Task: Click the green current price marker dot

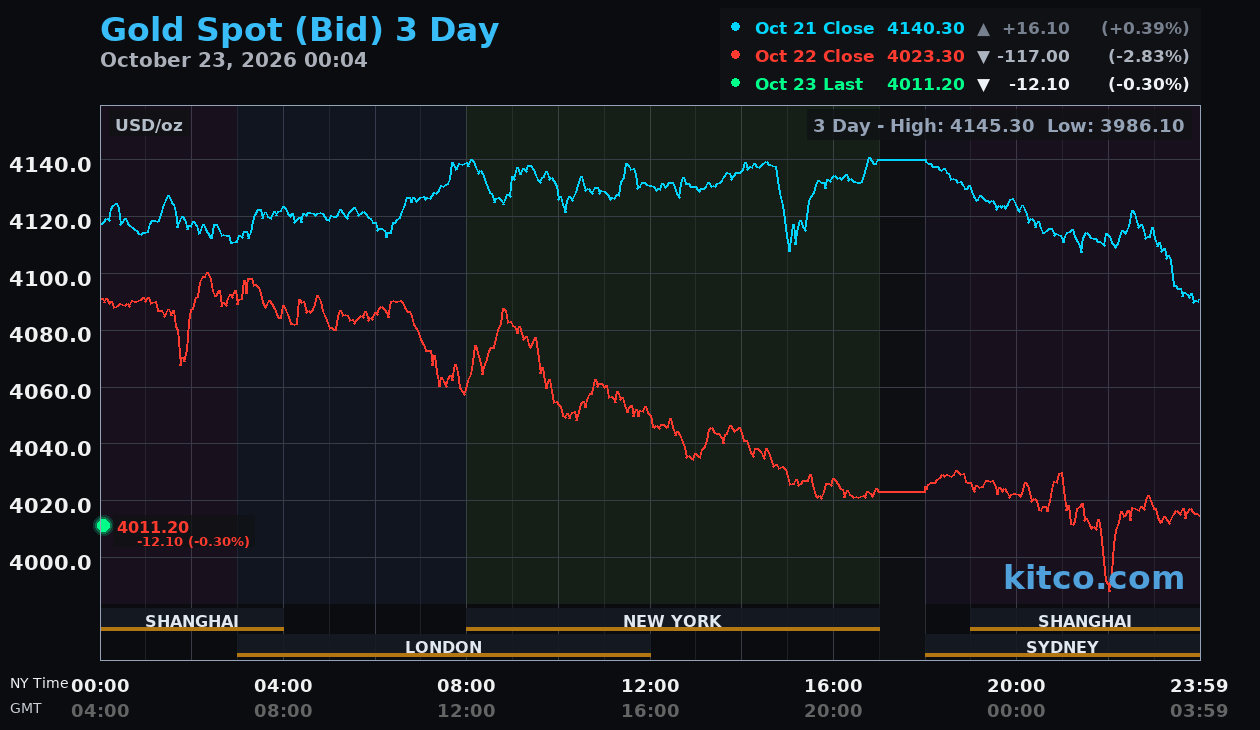Action: click(103, 526)
